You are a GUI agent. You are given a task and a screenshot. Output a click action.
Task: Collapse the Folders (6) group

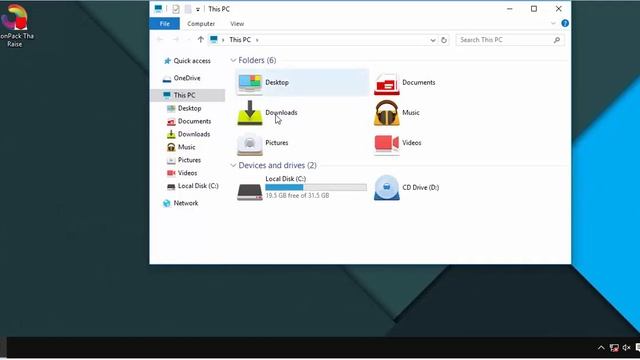click(233, 60)
